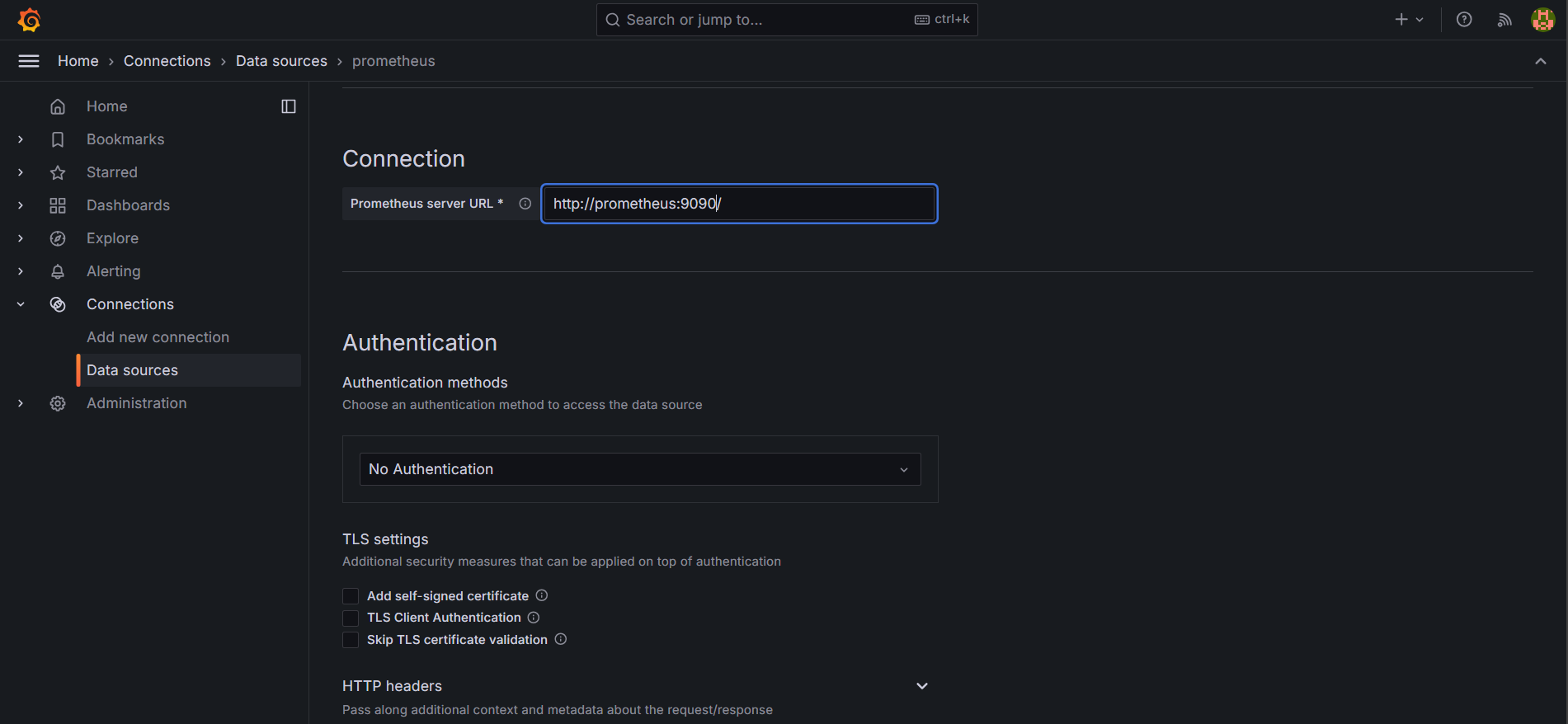Expand the Administration section arrow
The height and width of the screenshot is (724, 1568).
coord(21,403)
